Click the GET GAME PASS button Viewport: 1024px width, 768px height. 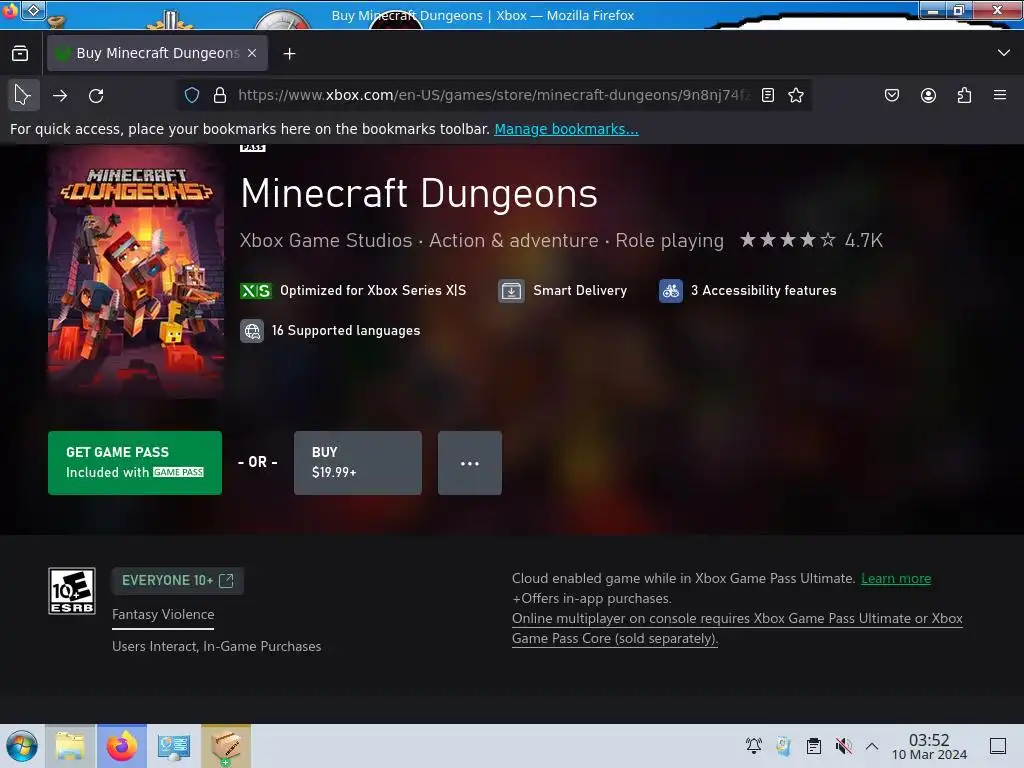click(135, 462)
